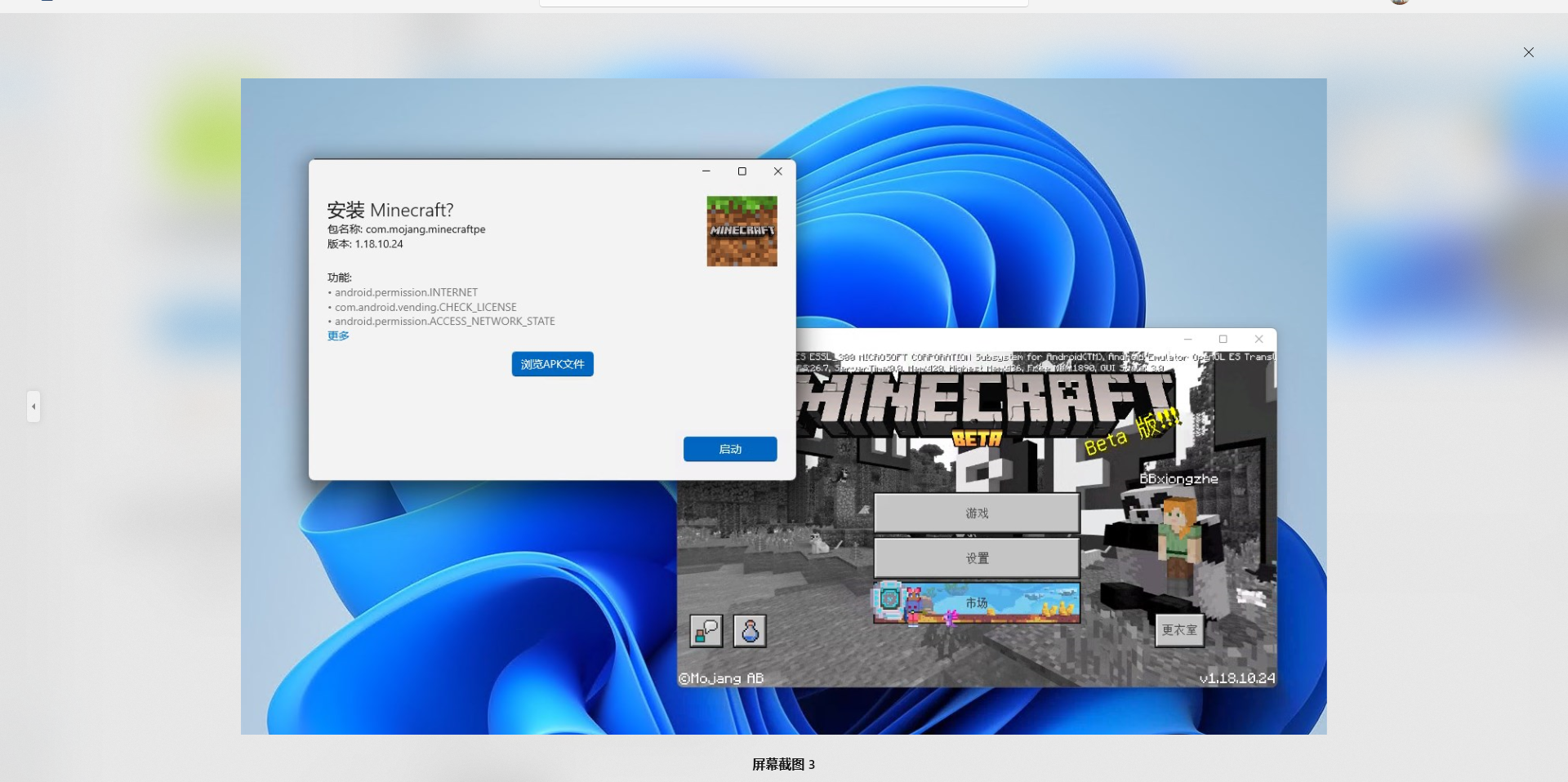The height and width of the screenshot is (782, 1568).
Task: Click the 游戏 button in Minecraft
Action: [x=977, y=513]
